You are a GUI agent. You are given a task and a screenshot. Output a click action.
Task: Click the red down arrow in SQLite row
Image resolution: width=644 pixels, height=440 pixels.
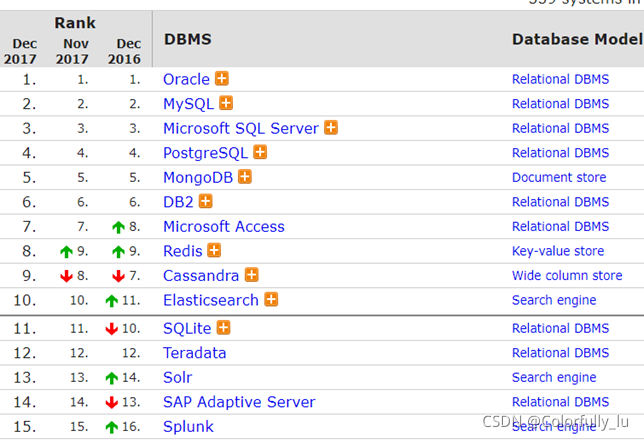point(112,329)
